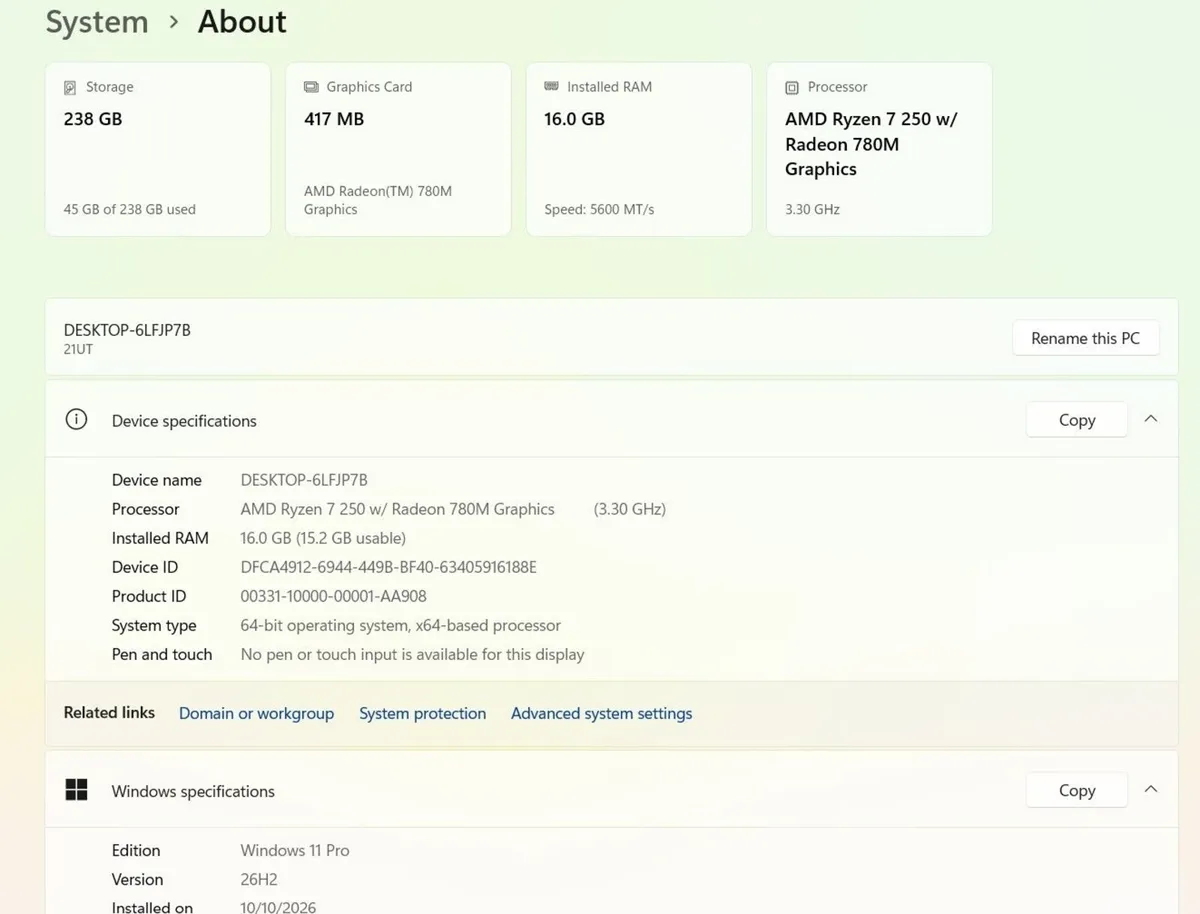The height and width of the screenshot is (914, 1200).
Task: Go back to System breadcrumb
Action: tap(97, 22)
